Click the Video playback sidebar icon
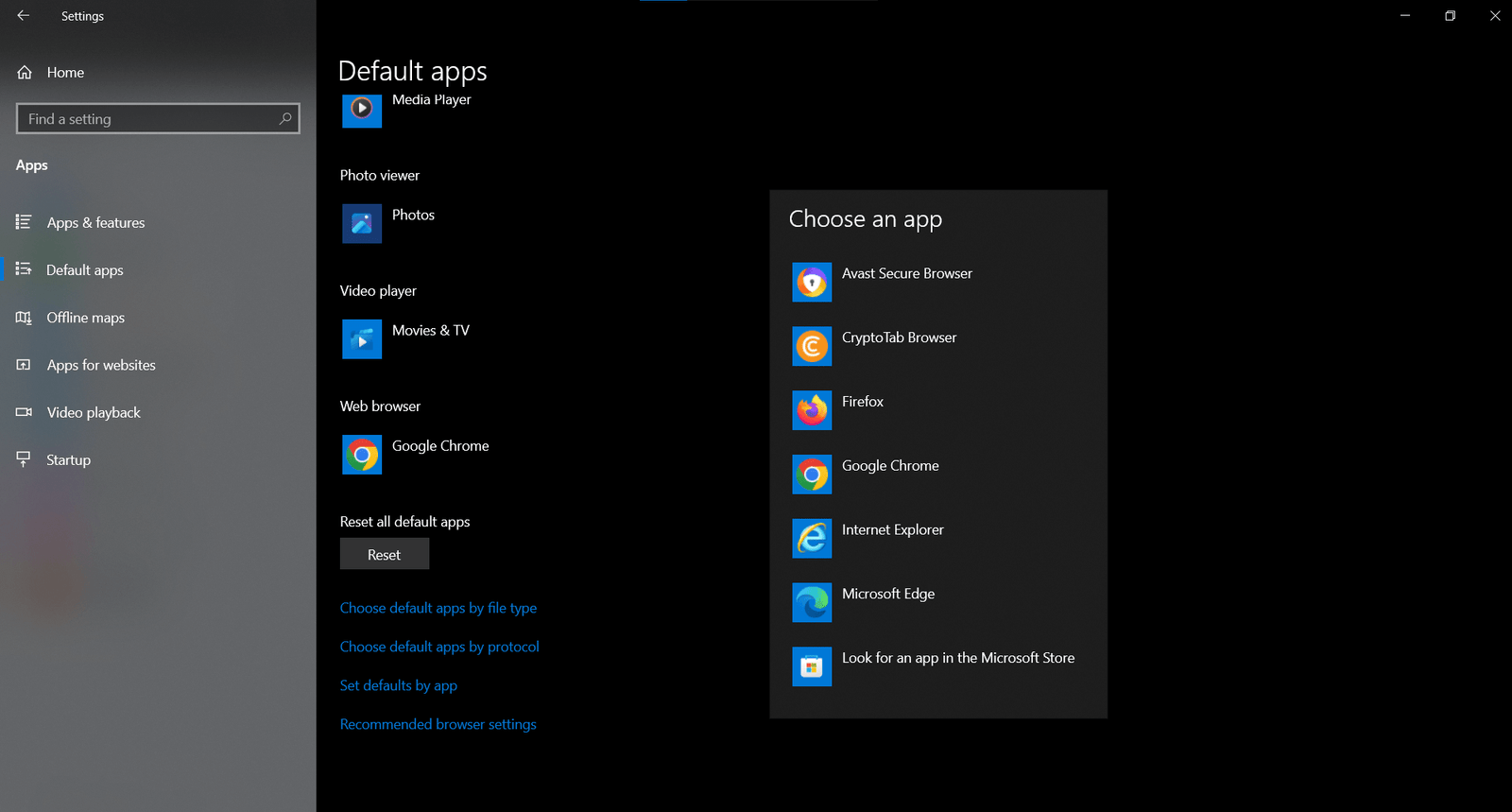 (x=24, y=412)
